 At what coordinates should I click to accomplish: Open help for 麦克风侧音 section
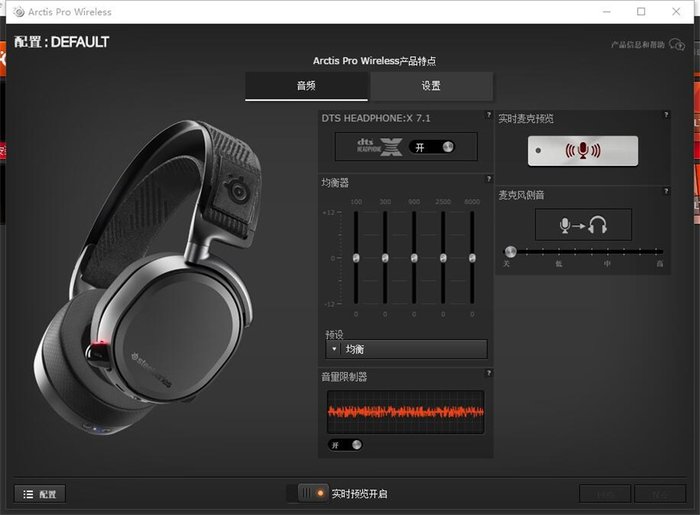point(666,191)
